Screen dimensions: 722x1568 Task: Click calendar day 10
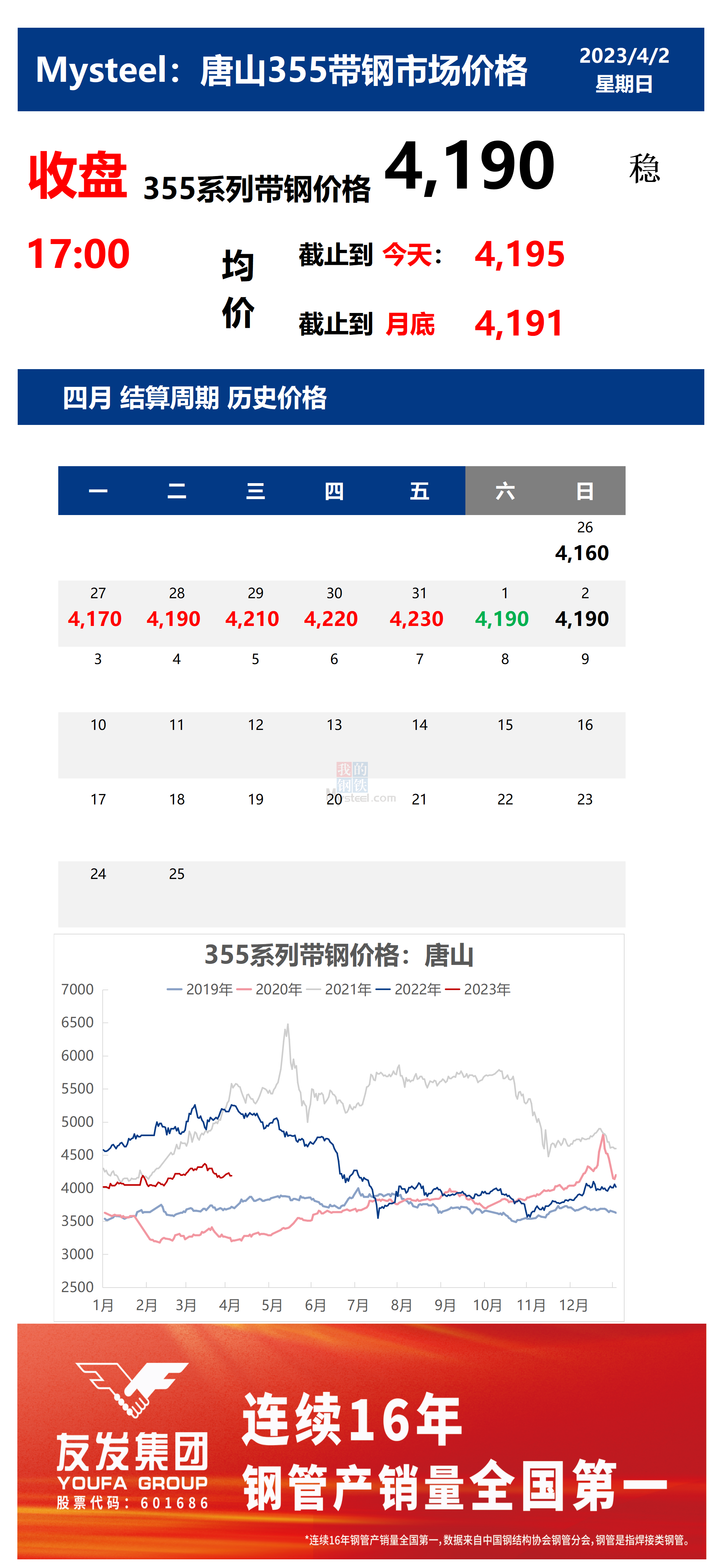98,725
